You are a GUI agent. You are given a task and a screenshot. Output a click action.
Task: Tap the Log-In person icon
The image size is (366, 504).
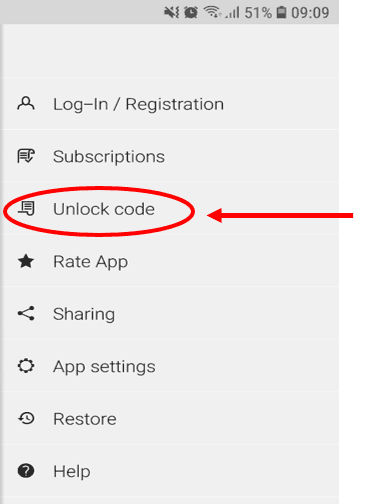click(26, 103)
